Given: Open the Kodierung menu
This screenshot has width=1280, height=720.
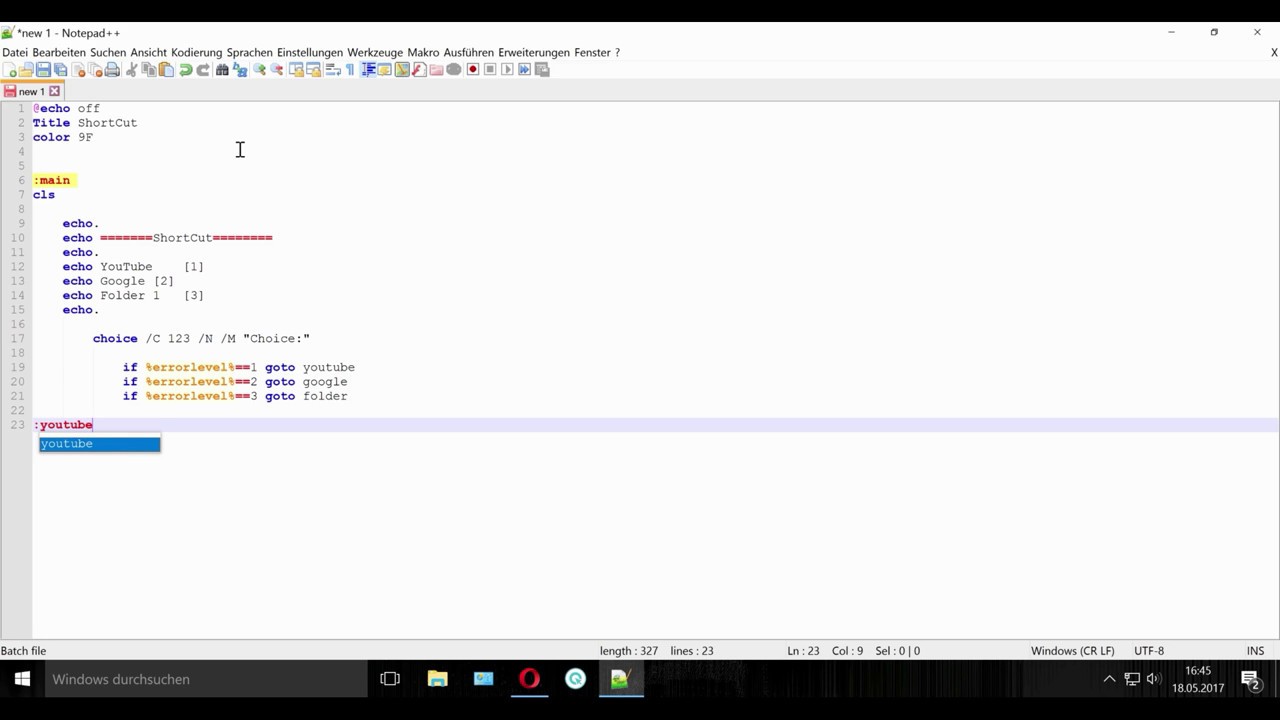Looking at the screenshot, I should point(196,52).
